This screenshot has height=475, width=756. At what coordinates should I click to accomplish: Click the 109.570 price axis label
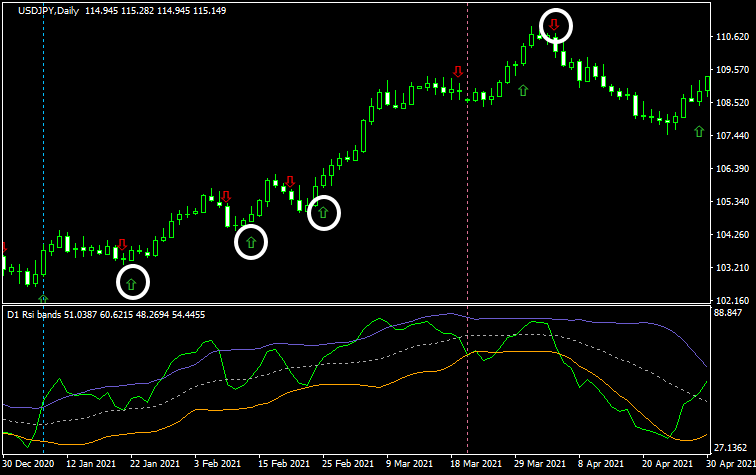tap(732, 69)
